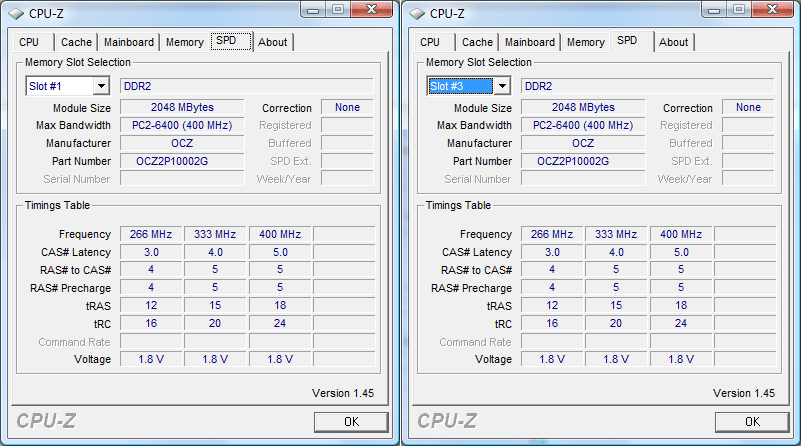Click the highlighted Slot #3 combo box text
Viewport: 804px width, 448px height.
pos(461,86)
